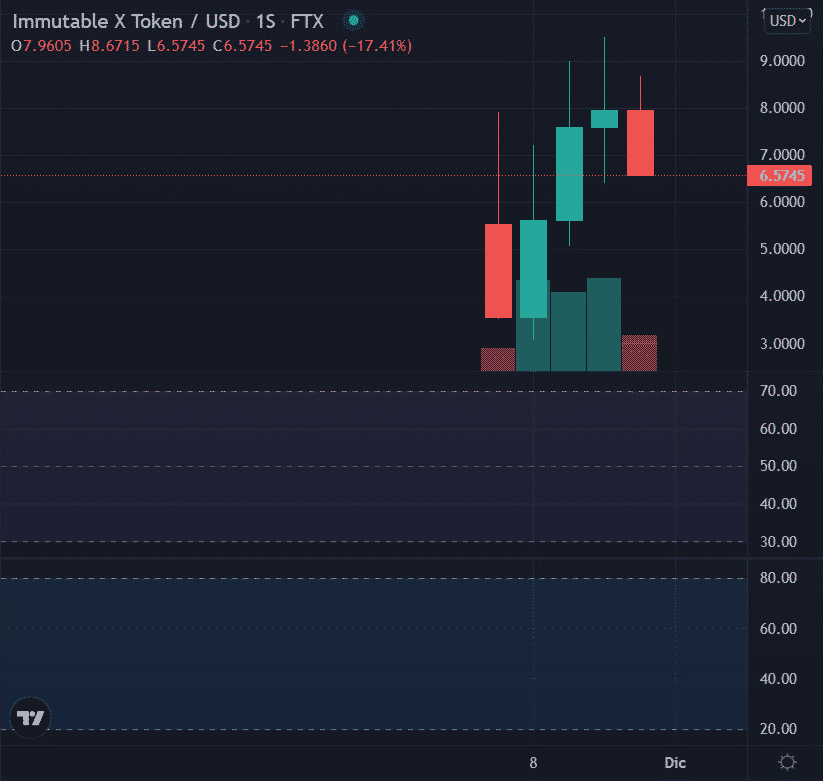
Task: Select the FTX exchange label
Action: [308, 20]
